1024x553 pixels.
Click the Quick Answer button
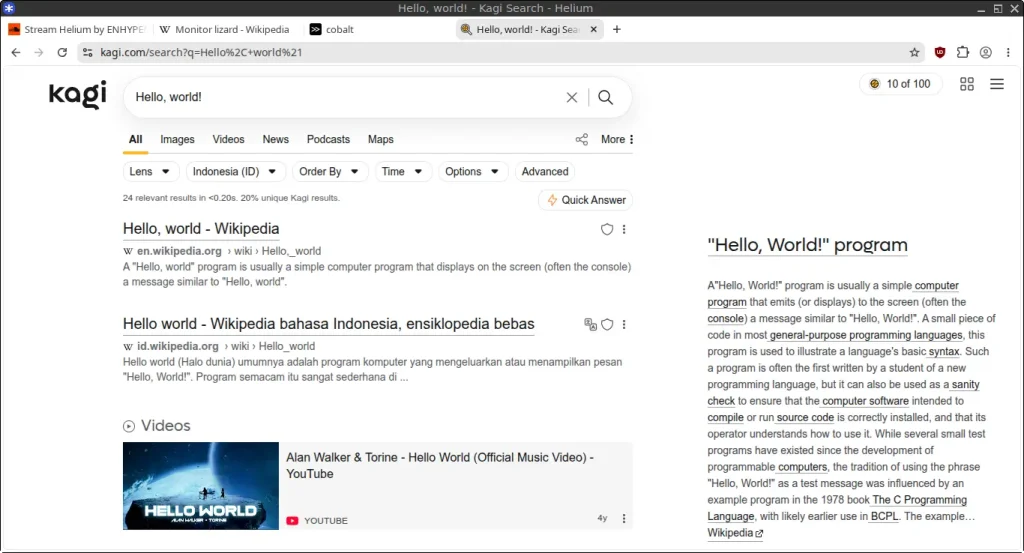[x=586, y=200]
